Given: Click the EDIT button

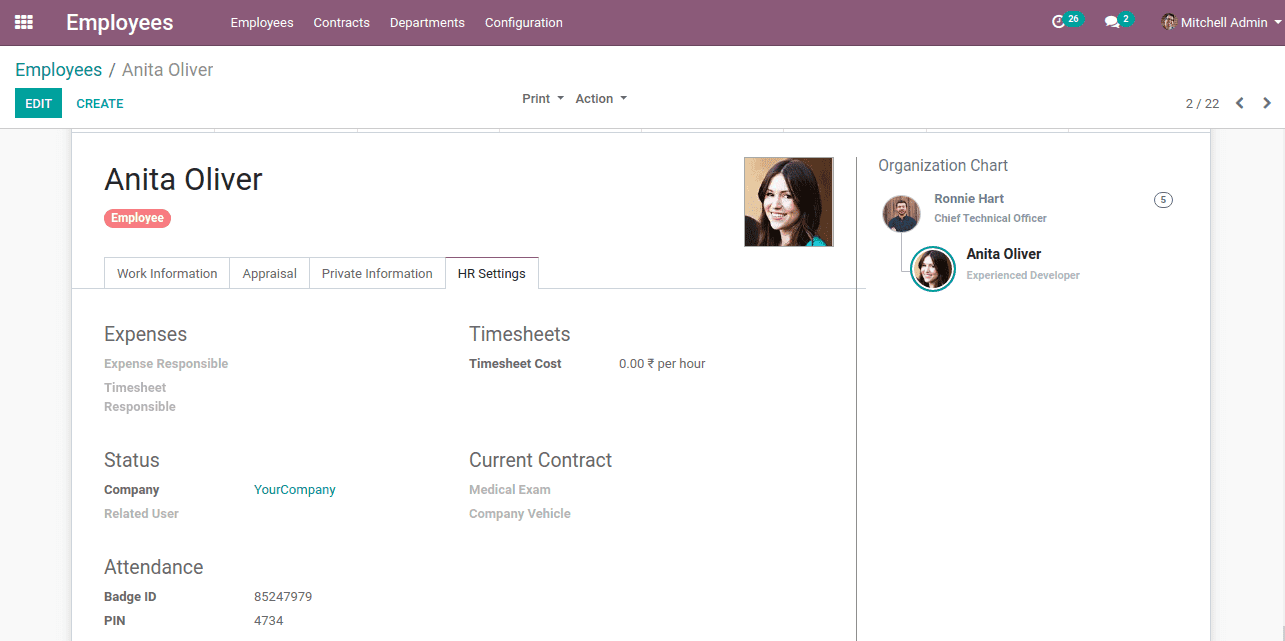Looking at the screenshot, I should coord(38,103).
